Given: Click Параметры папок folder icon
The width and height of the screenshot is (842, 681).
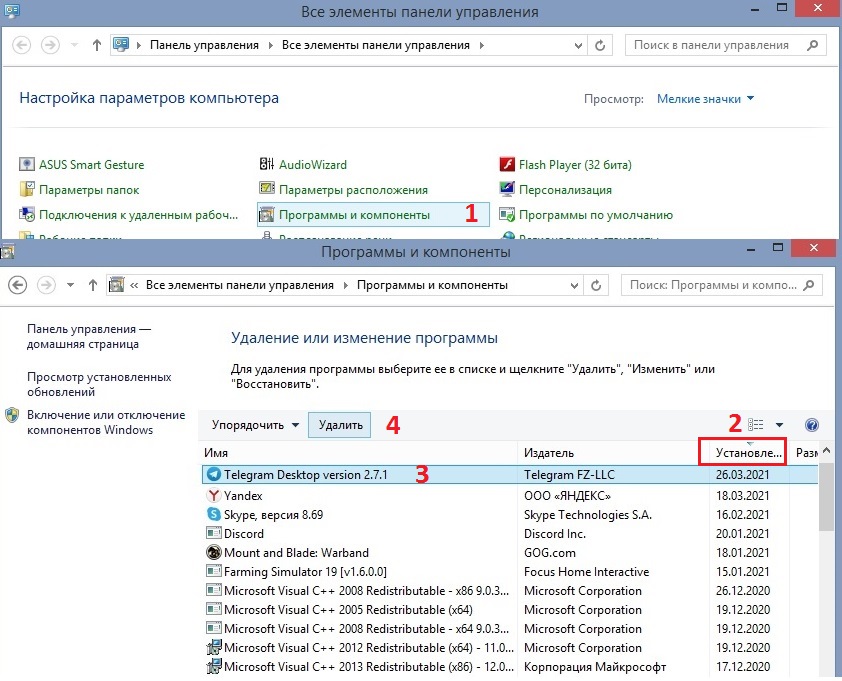Looking at the screenshot, I should pos(27,189).
